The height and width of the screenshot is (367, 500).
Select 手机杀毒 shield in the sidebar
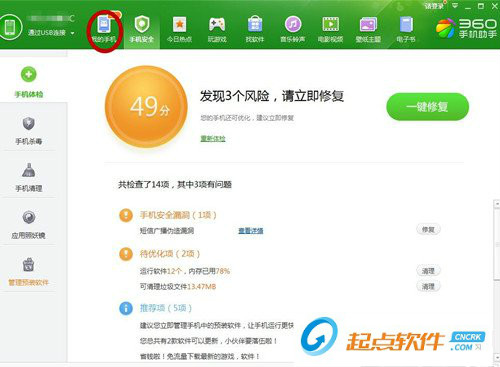point(29,131)
